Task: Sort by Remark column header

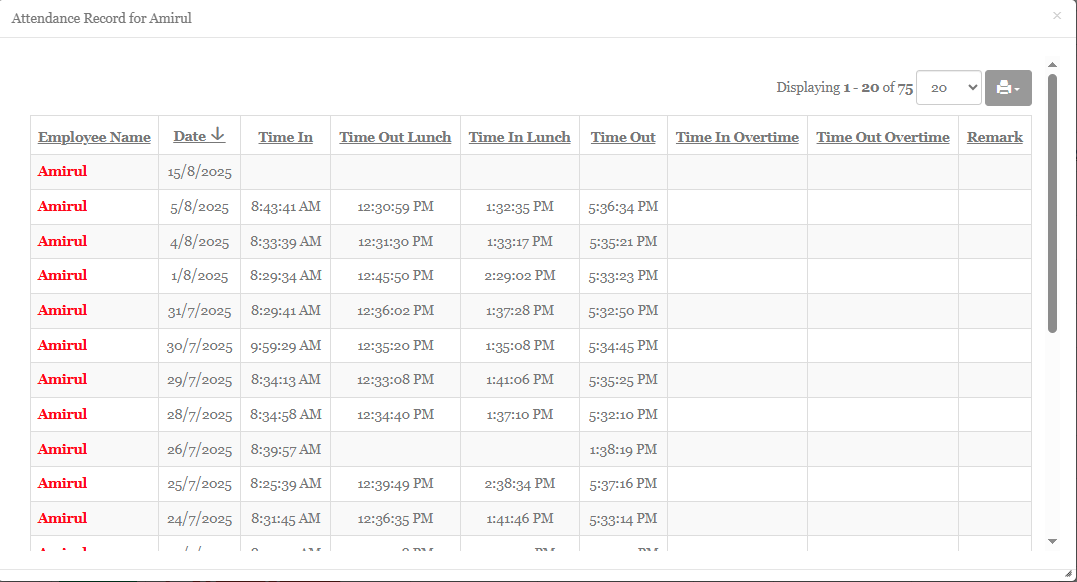Action: pyautogui.click(x=994, y=137)
